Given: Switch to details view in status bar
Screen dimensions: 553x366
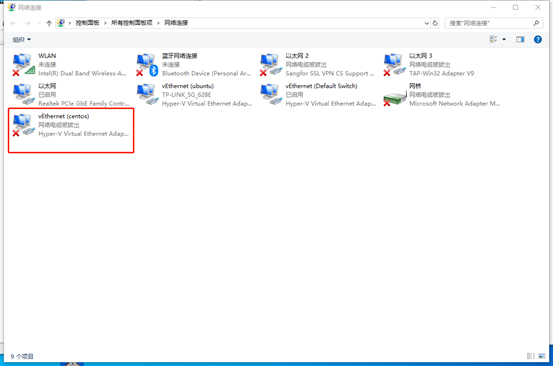Looking at the screenshot, I should [530, 356].
